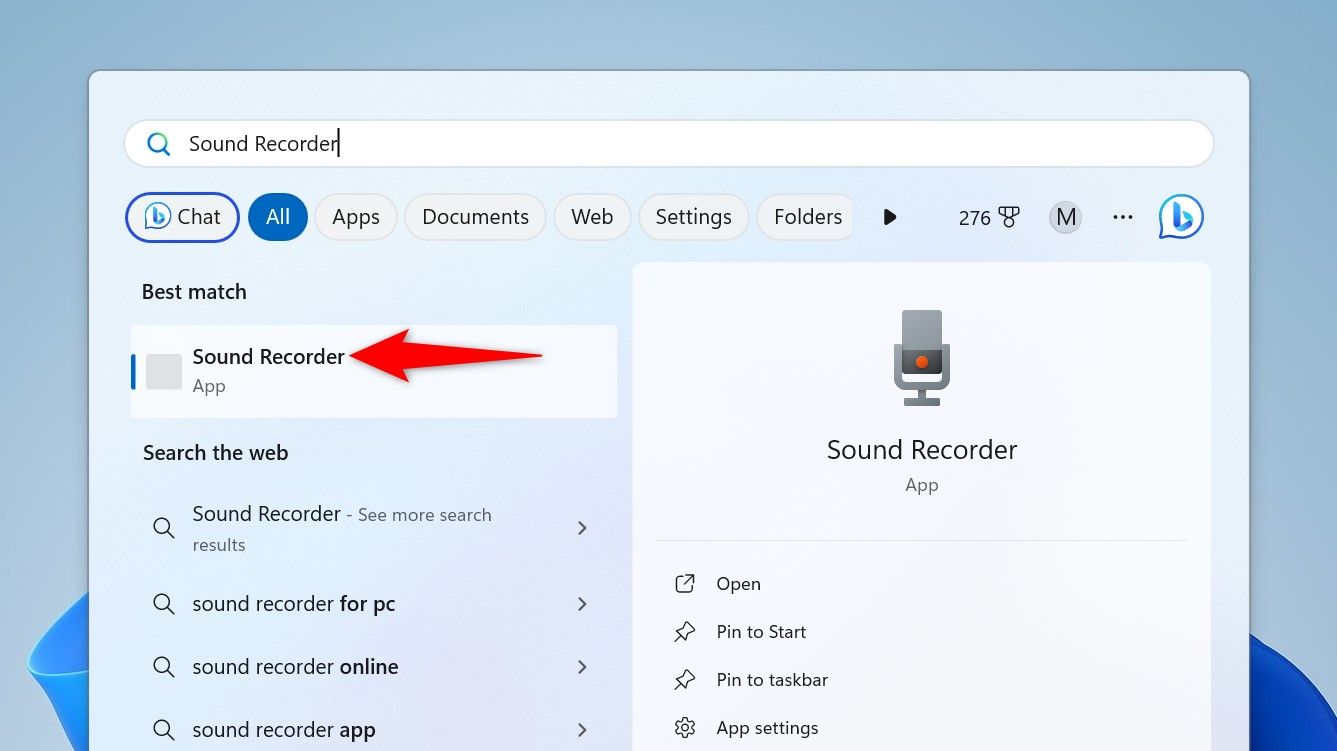Open the Settings search filter
The height and width of the screenshot is (751, 1337).
[693, 216]
